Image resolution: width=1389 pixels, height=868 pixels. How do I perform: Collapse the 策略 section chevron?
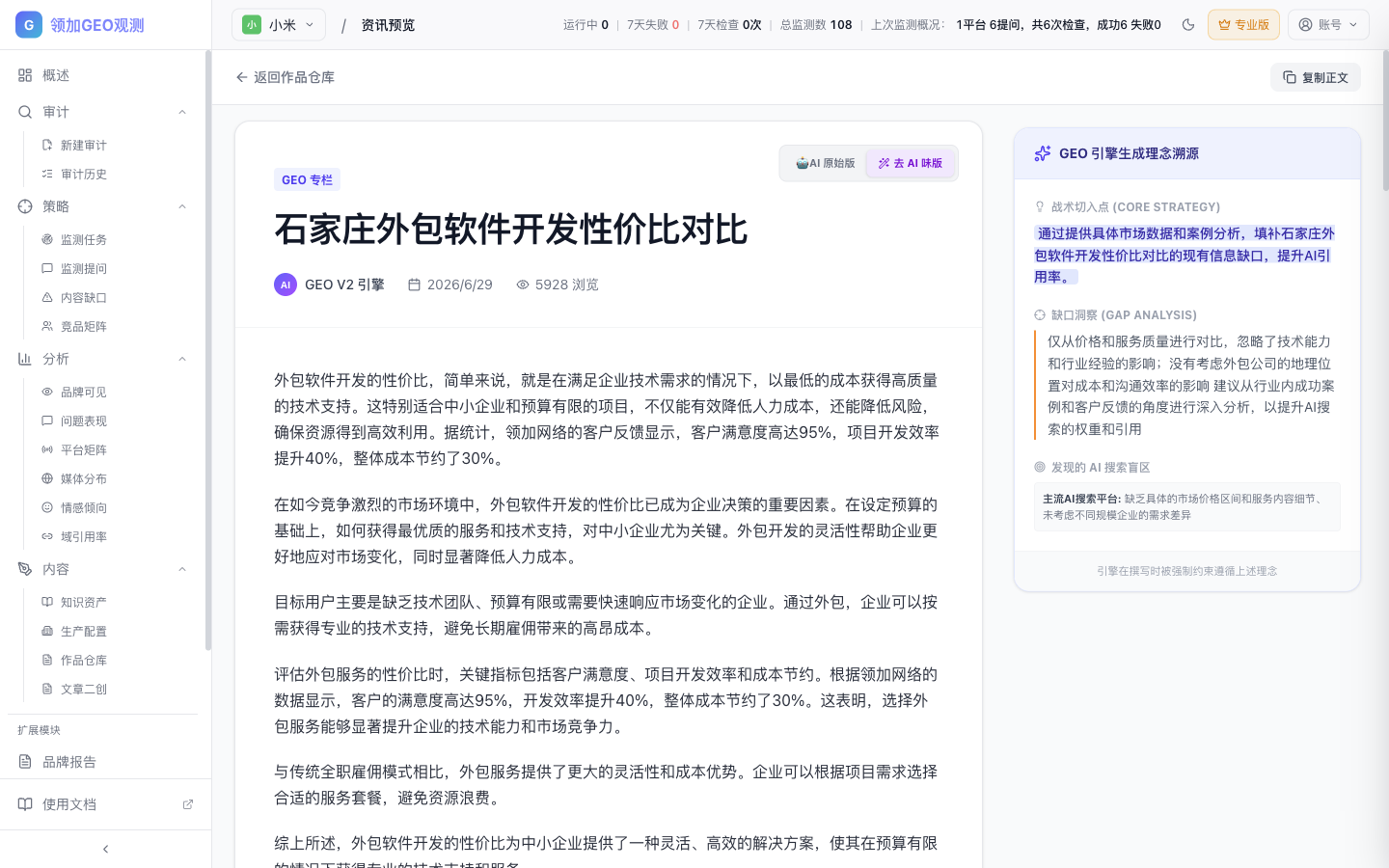(x=182, y=206)
